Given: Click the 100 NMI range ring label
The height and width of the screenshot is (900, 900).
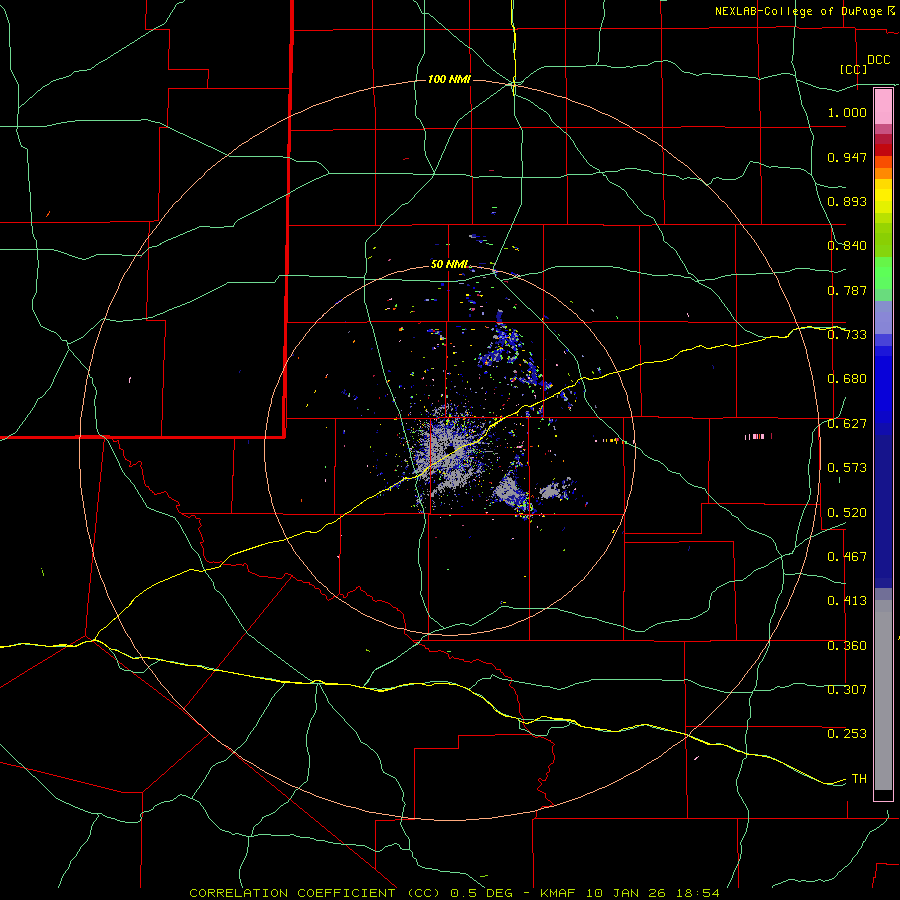Looking at the screenshot, I should click(x=449, y=79).
